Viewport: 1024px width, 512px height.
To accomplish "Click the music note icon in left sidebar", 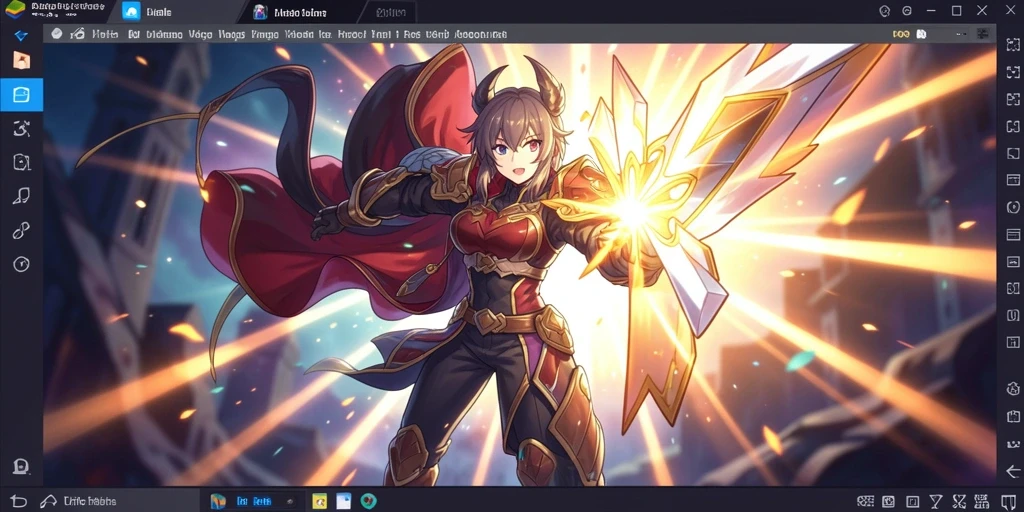I will [22, 195].
